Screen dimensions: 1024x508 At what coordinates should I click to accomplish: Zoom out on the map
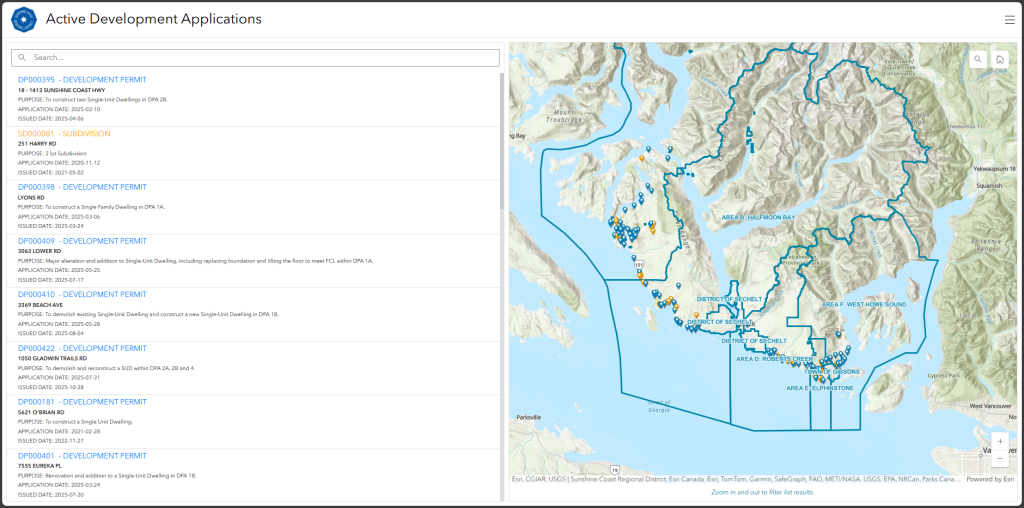coord(999,458)
